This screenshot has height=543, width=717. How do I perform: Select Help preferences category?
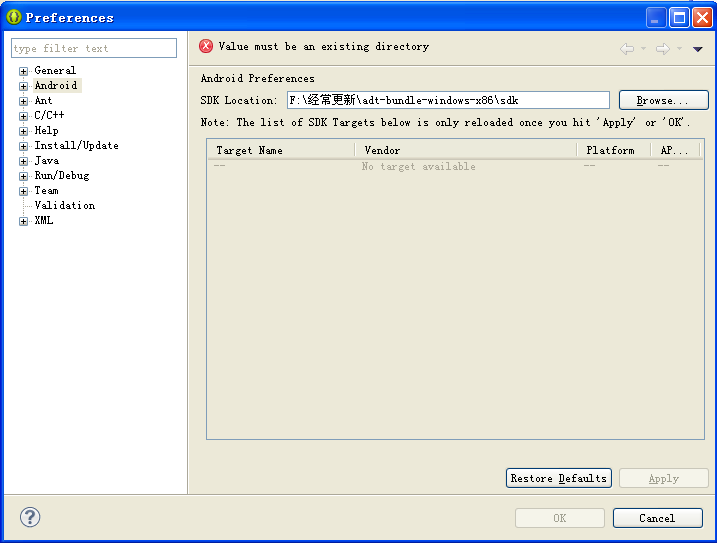coord(46,130)
